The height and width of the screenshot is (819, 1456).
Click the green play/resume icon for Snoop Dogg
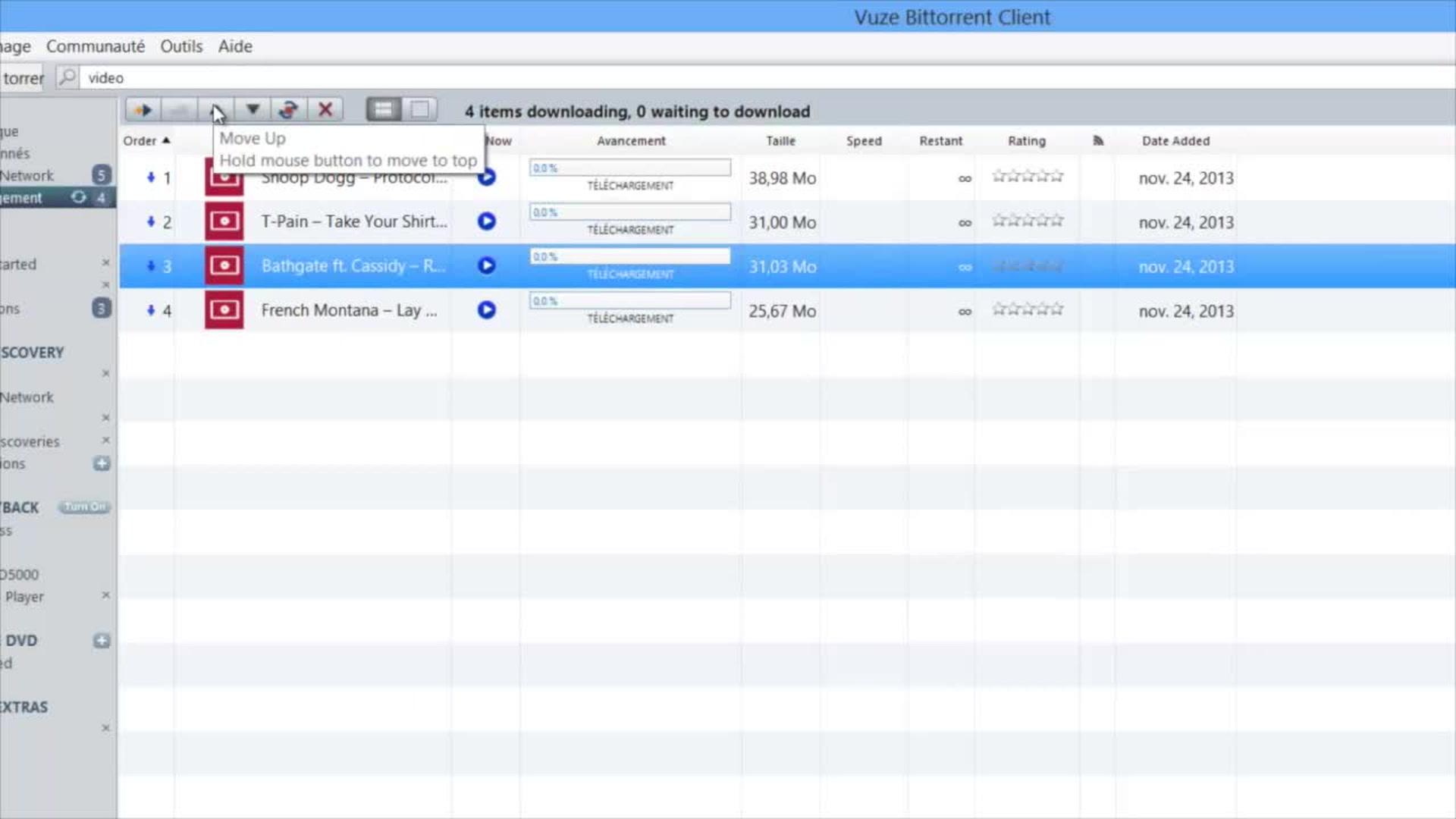486,178
